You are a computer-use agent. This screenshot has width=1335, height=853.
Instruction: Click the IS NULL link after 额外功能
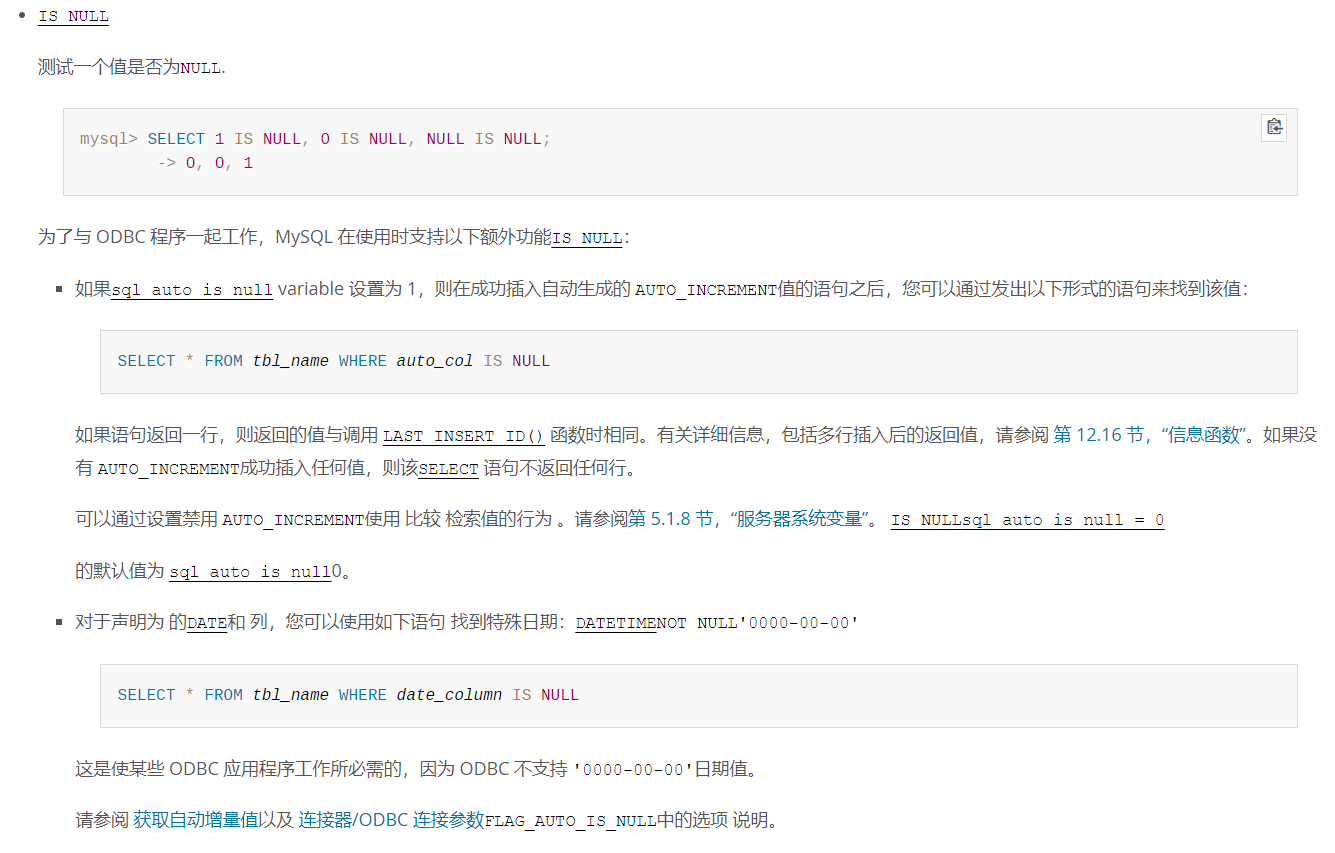(587, 239)
